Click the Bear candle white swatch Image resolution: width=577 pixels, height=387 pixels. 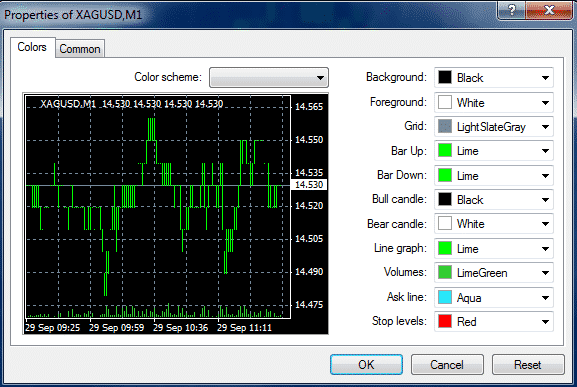(x=445, y=224)
